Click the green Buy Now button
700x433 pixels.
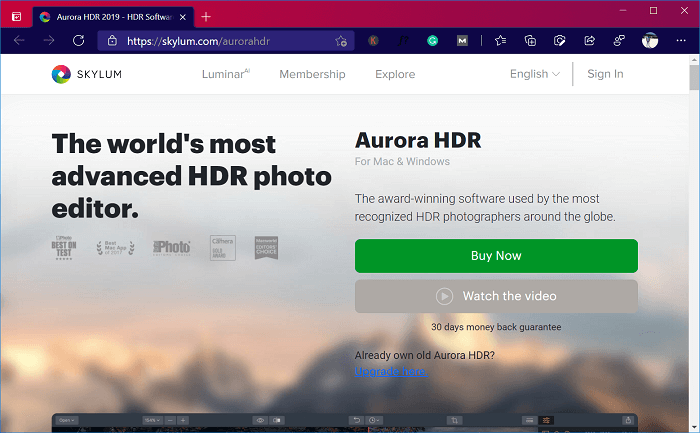point(496,256)
